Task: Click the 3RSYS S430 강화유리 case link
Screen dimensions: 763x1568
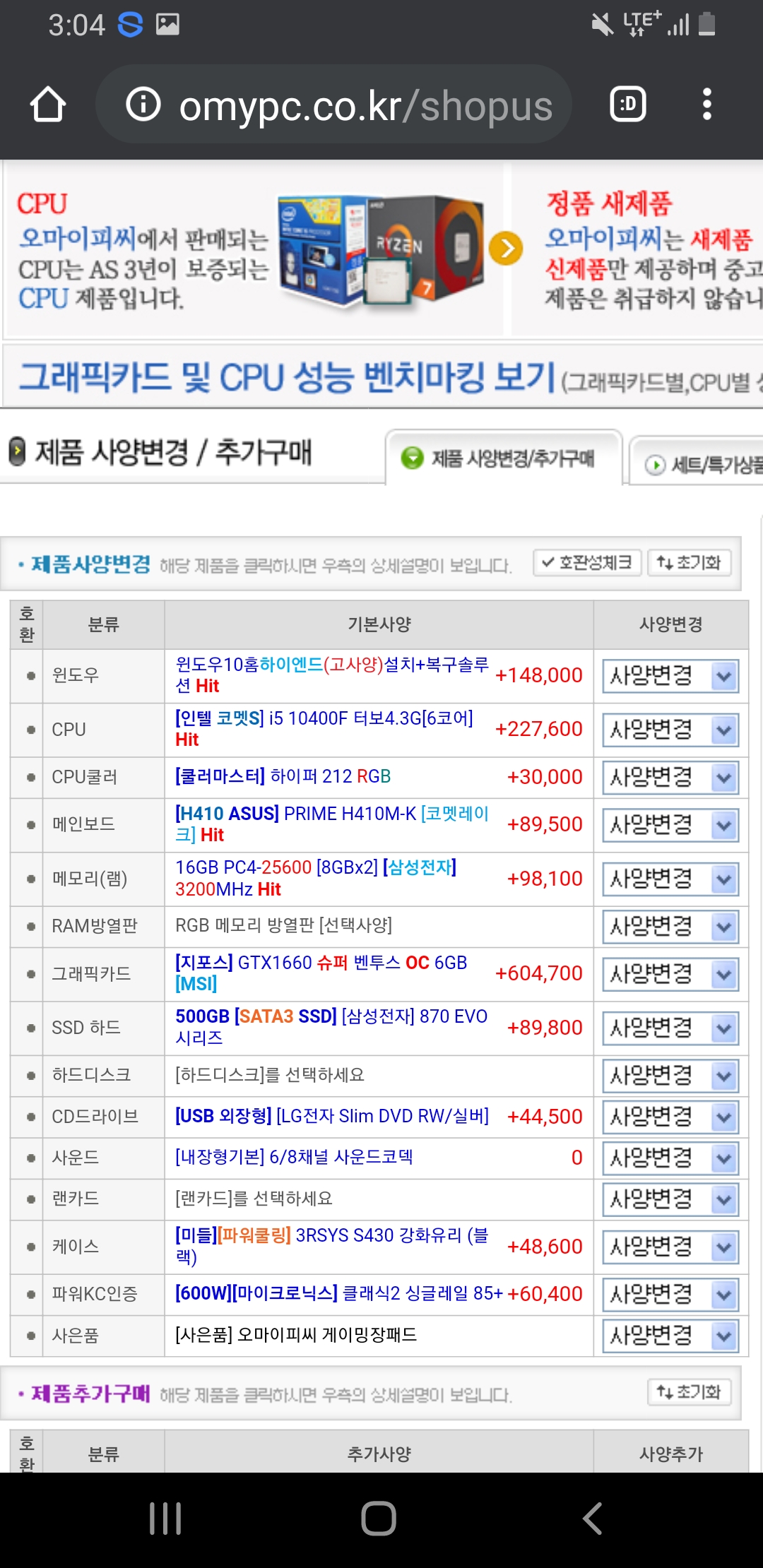Action: [x=331, y=1246]
